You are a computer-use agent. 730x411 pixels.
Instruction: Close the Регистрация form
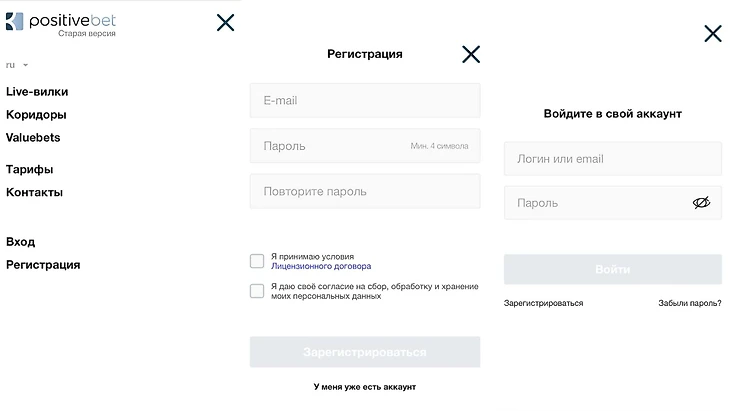click(471, 54)
